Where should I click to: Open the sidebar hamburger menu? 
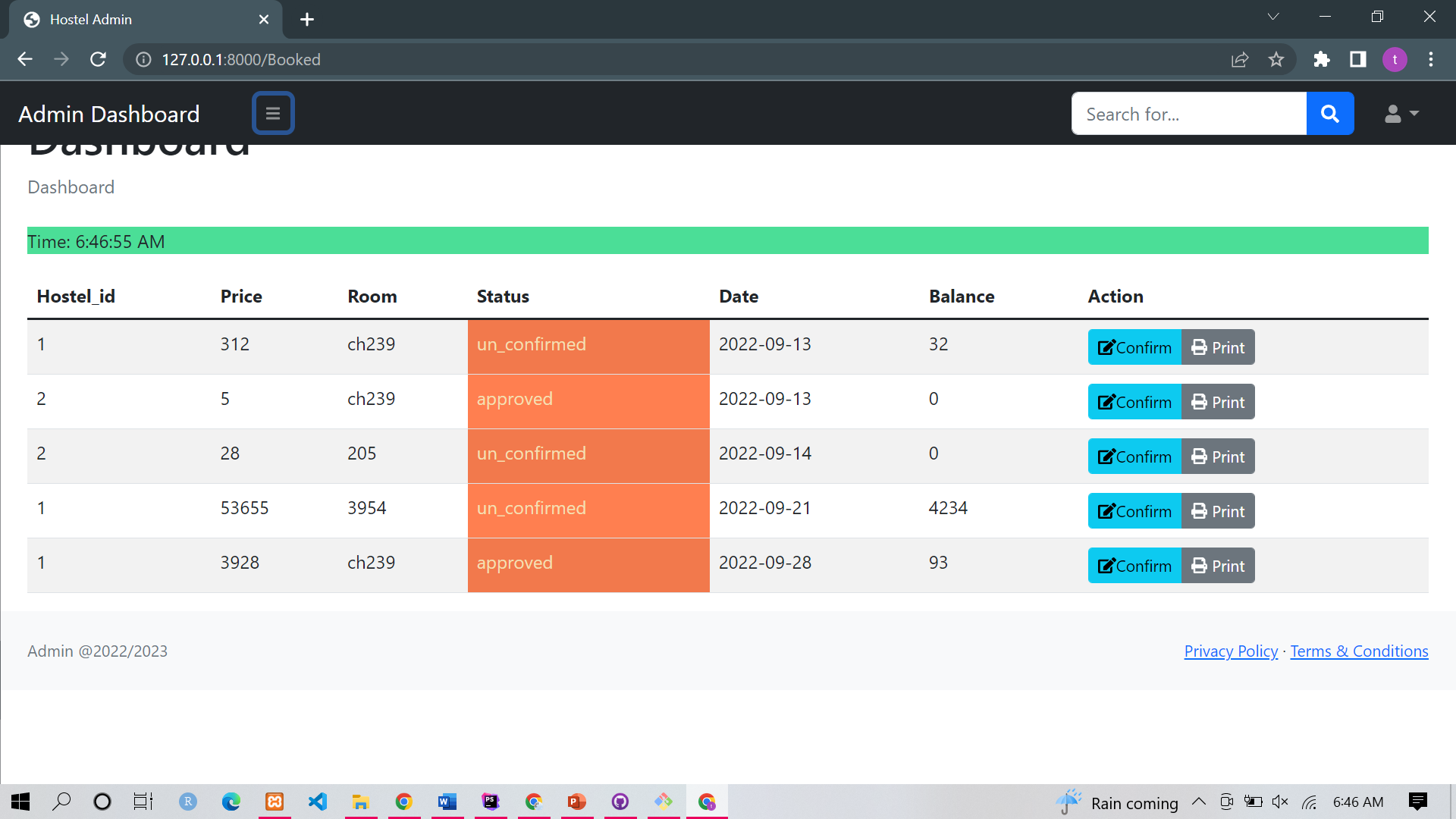pos(273,113)
